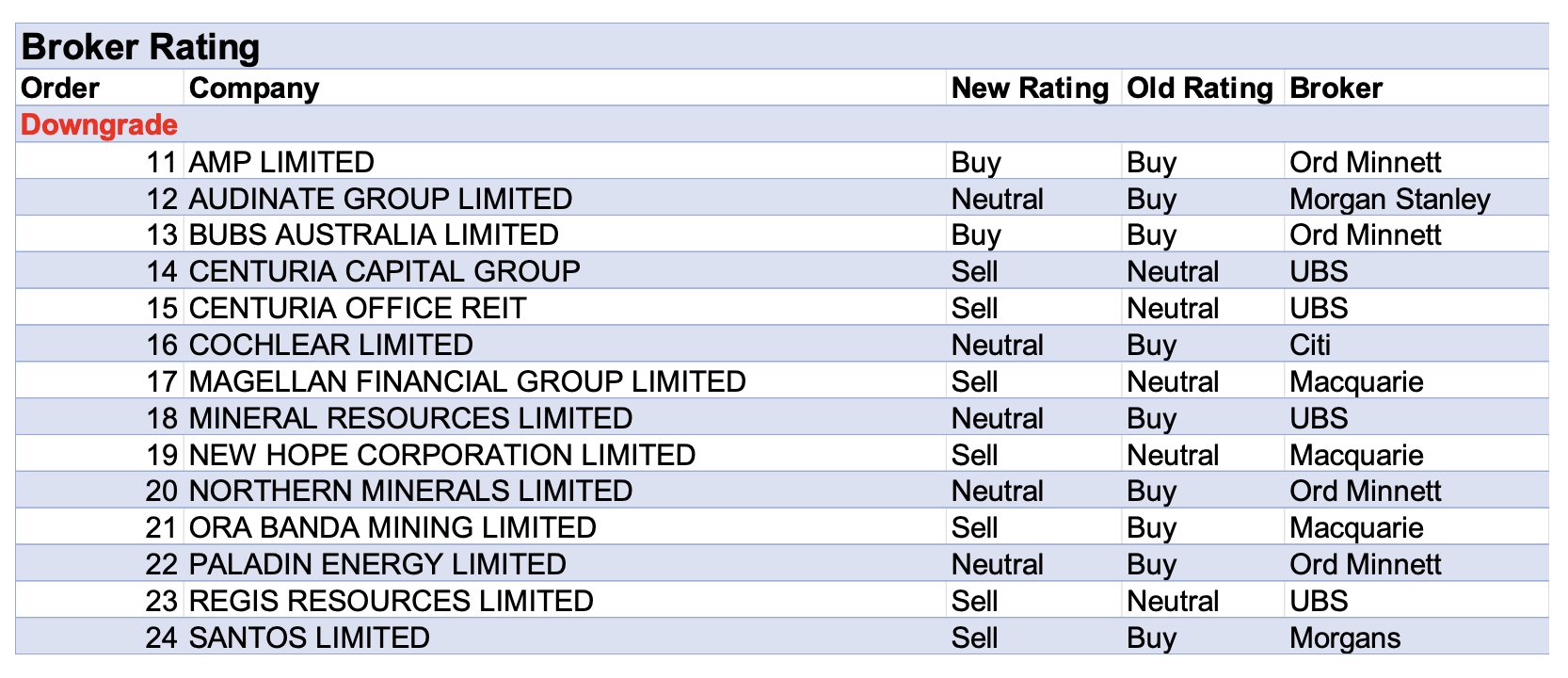Select the "Broker" column header
The image size is (1568, 678).
pyautogui.click(x=1336, y=89)
